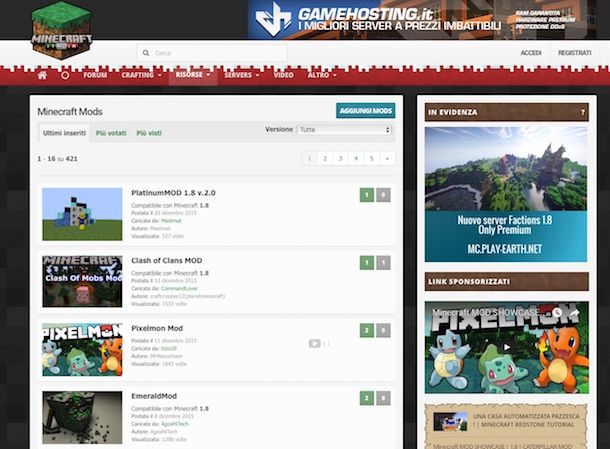
Task: Downvote EmeraldMod
Action: 383,398
